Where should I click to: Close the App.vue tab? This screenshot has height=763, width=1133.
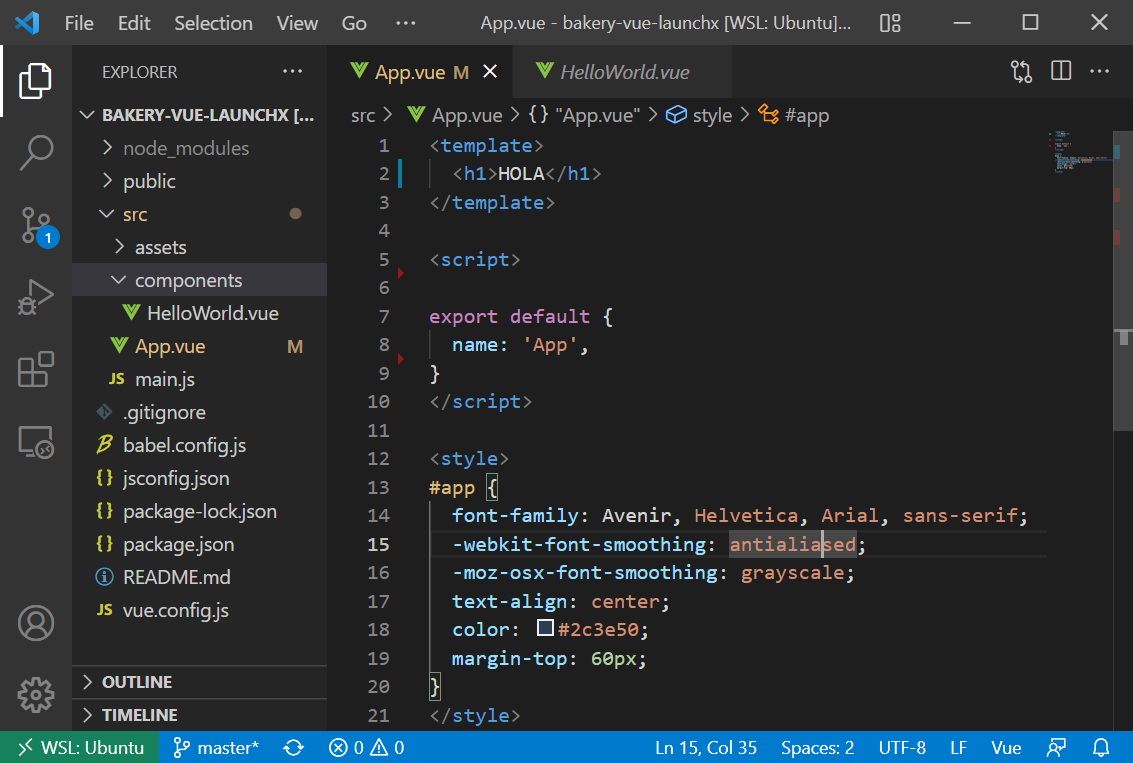tap(490, 72)
